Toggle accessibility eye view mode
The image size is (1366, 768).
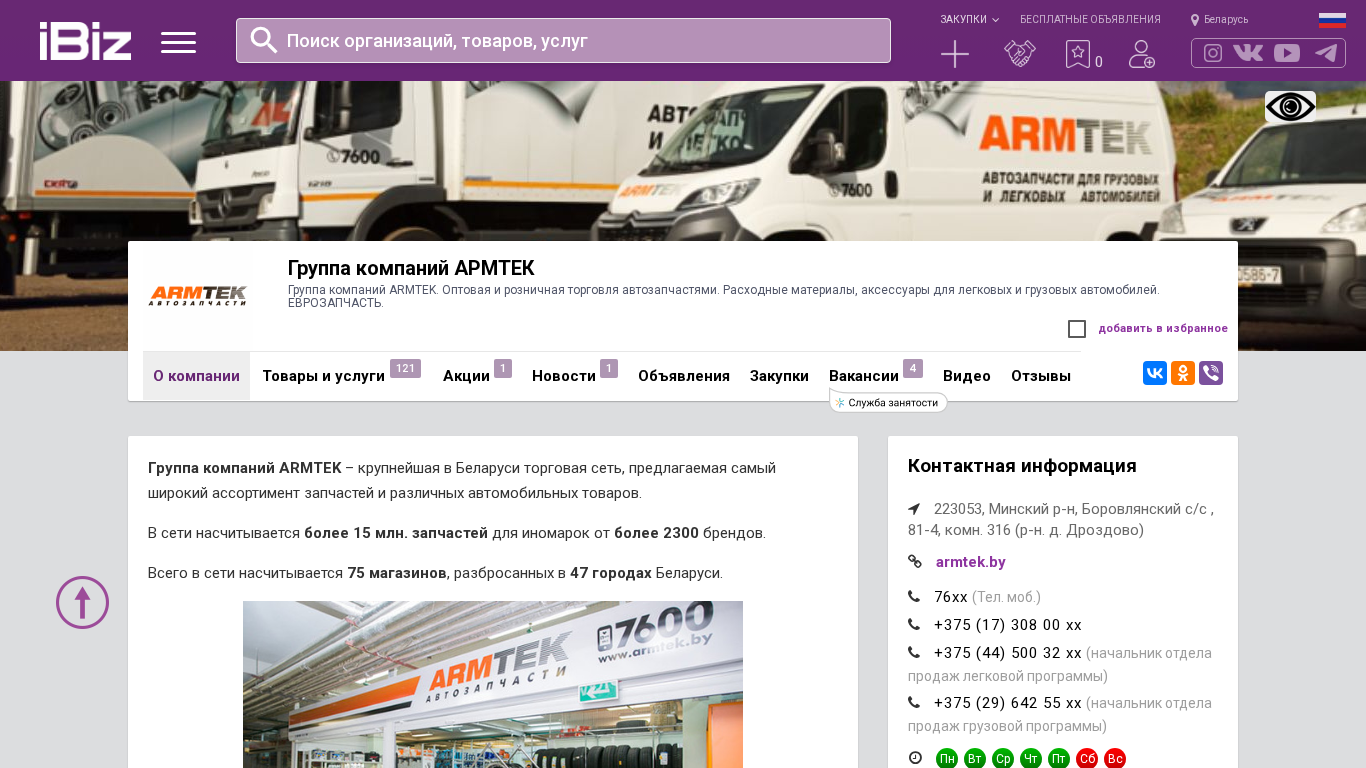click(x=1290, y=107)
